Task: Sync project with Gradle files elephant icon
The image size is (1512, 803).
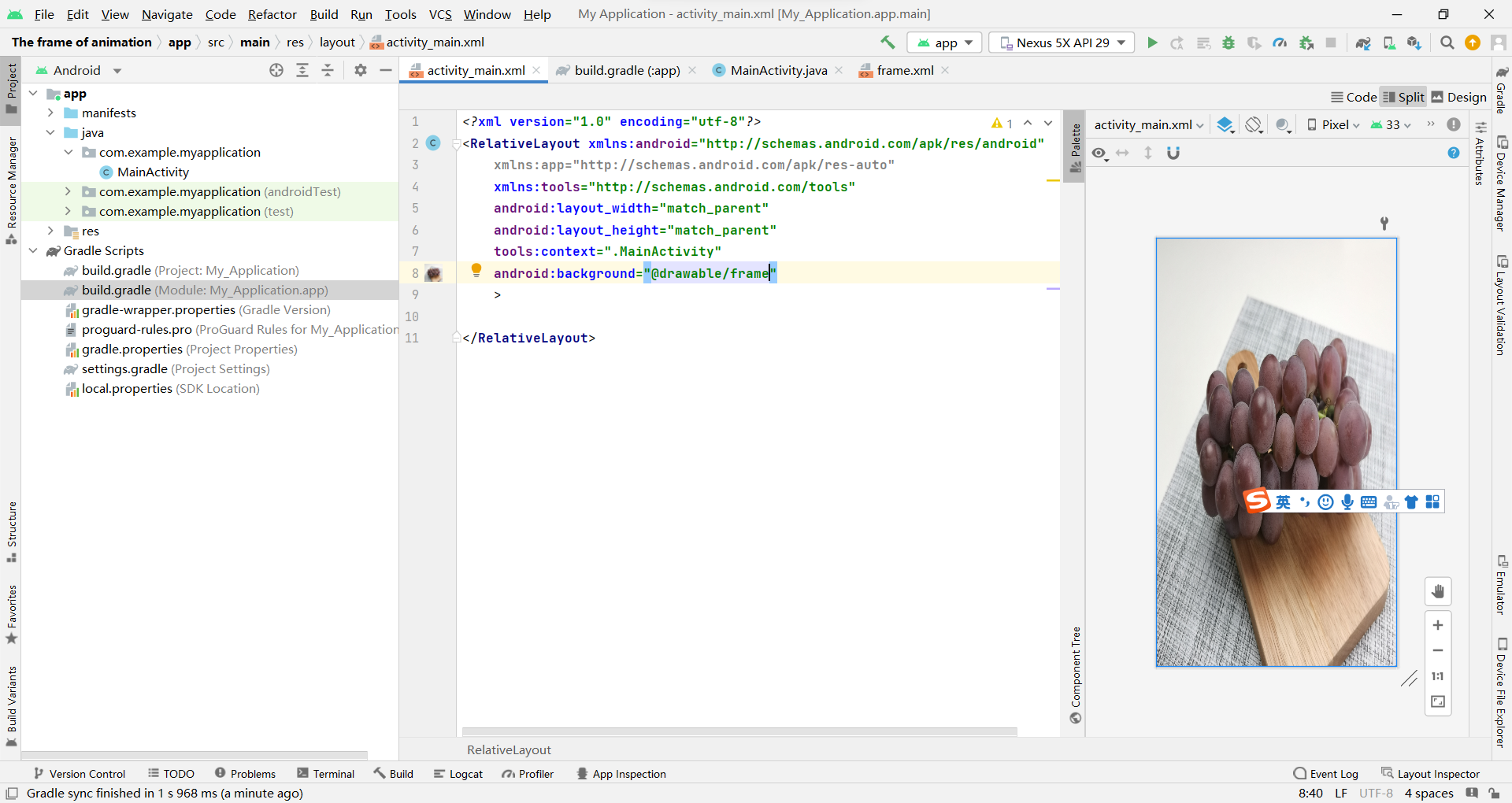Action: coord(1364,43)
